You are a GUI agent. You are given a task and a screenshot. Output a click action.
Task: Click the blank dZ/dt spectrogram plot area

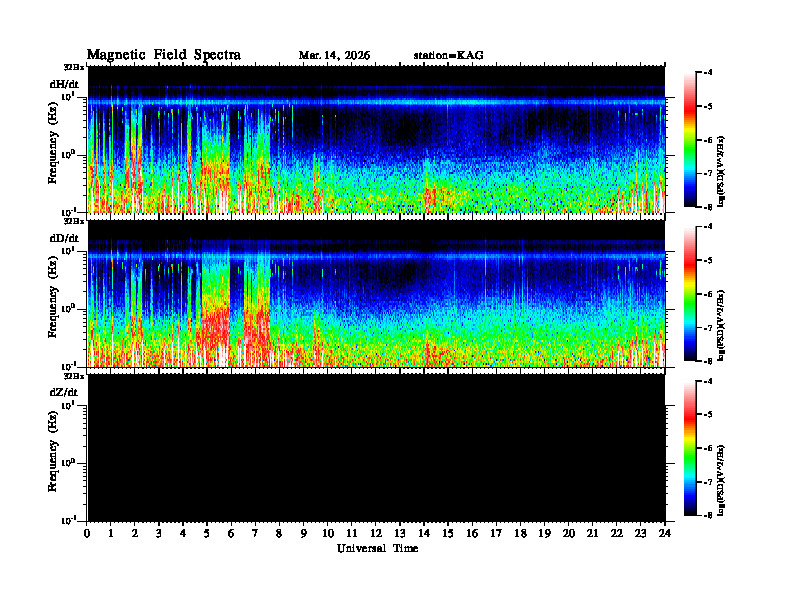(376, 448)
